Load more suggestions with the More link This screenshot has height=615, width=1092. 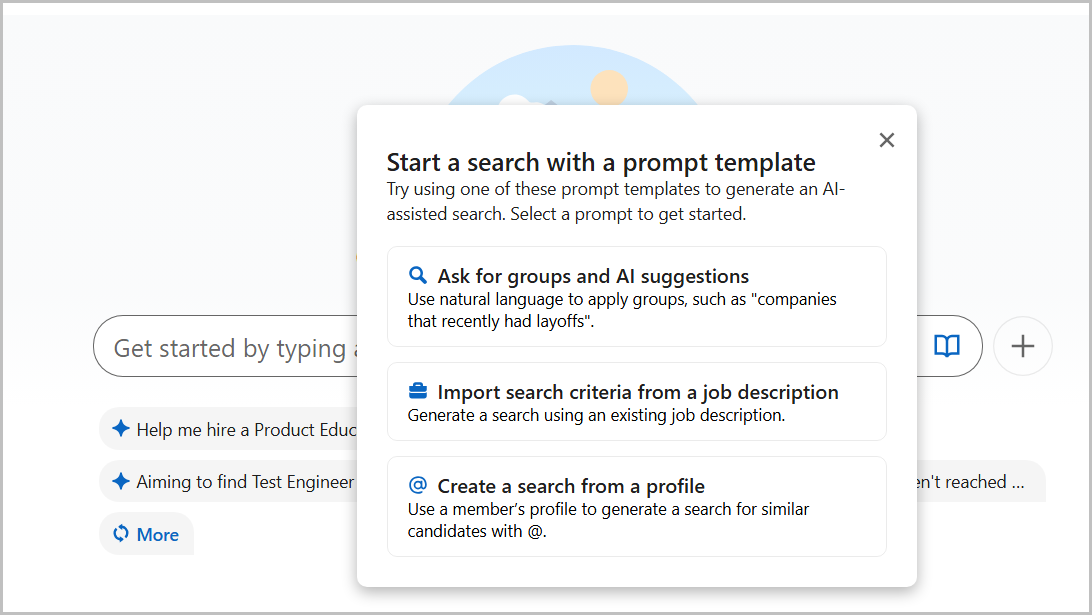[146, 534]
